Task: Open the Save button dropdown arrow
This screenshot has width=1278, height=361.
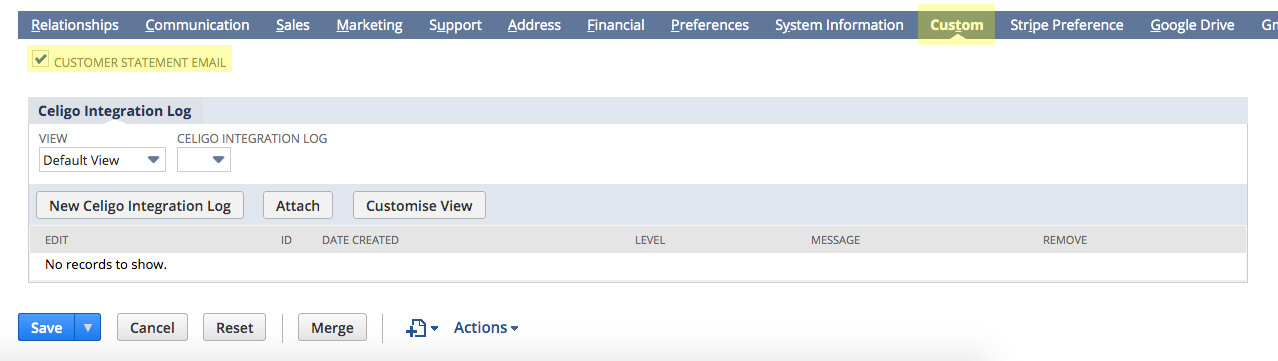Action: pyautogui.click(x=88, y=327)
